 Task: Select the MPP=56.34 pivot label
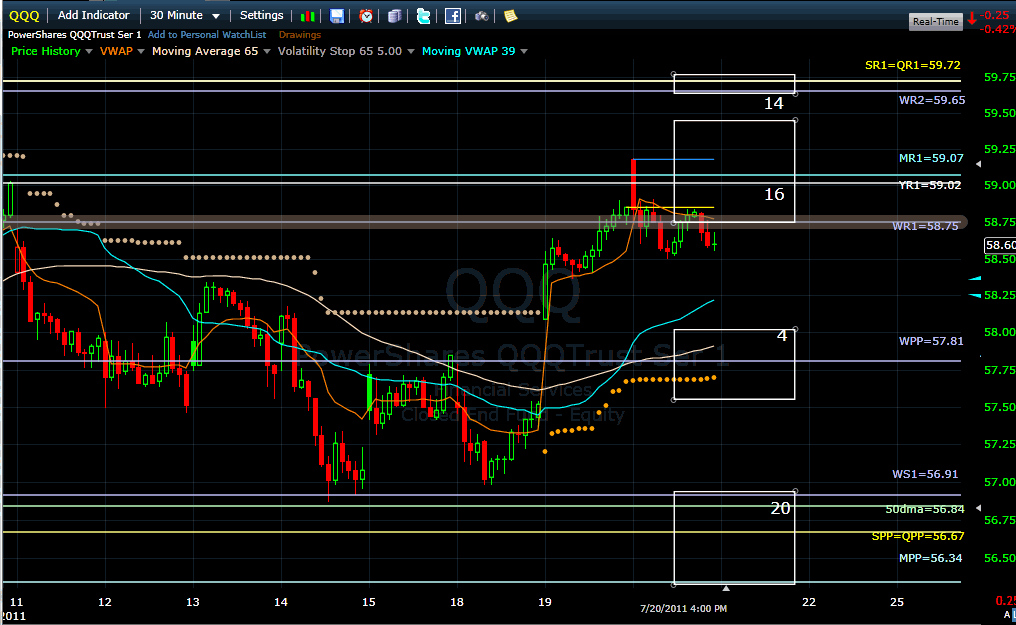click(930, 558)
